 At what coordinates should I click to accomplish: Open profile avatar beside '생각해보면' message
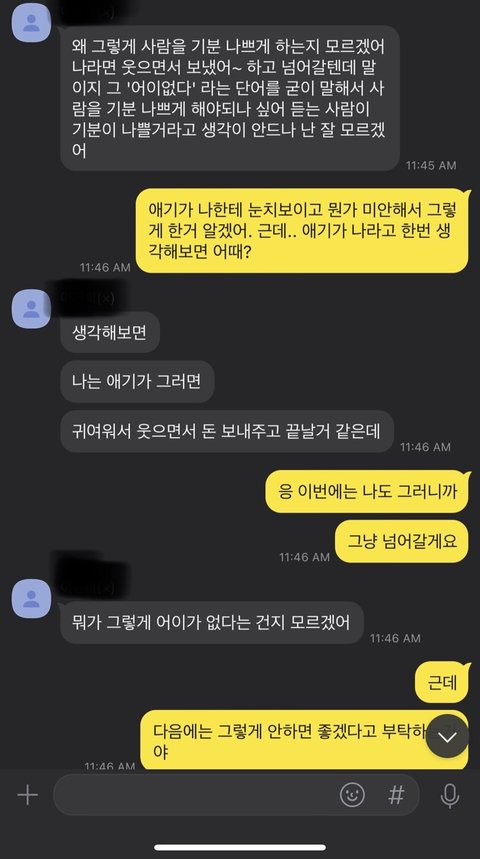(x=32, y=309)
